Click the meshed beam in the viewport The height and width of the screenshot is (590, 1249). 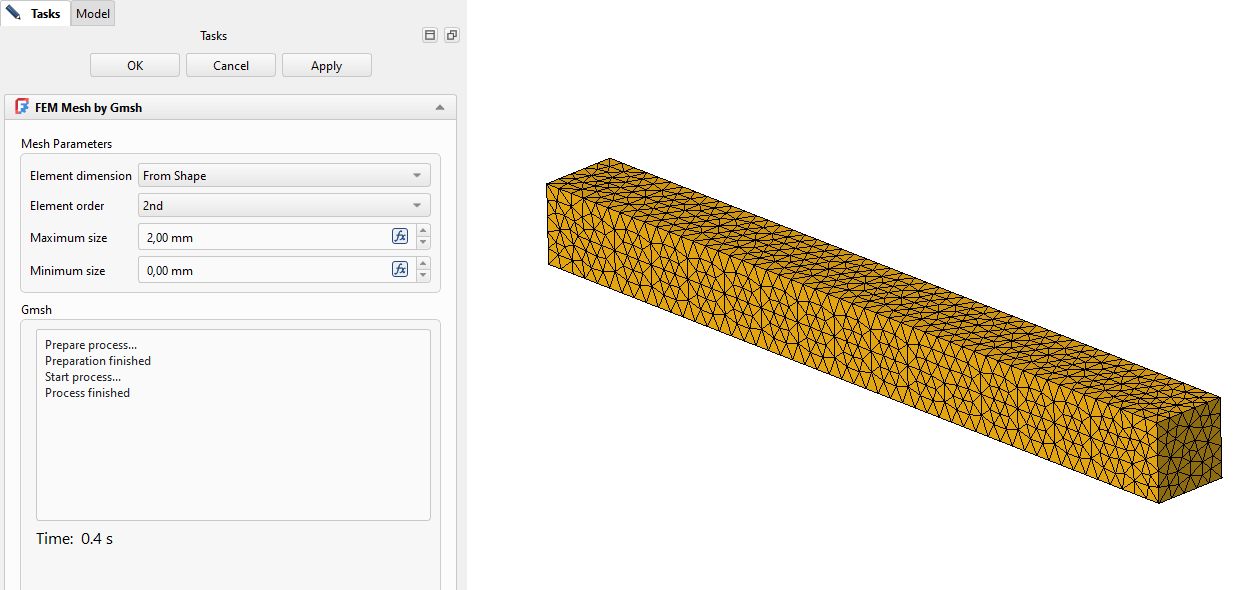pyautogui.click(x=880, y=330)
